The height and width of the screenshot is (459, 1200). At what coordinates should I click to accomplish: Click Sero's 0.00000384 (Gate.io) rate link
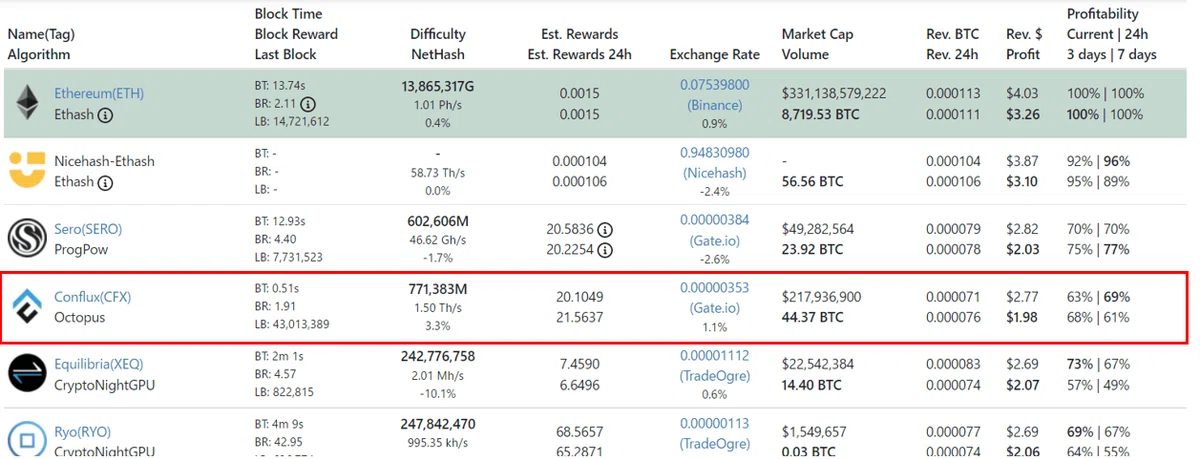click(714, 230)
